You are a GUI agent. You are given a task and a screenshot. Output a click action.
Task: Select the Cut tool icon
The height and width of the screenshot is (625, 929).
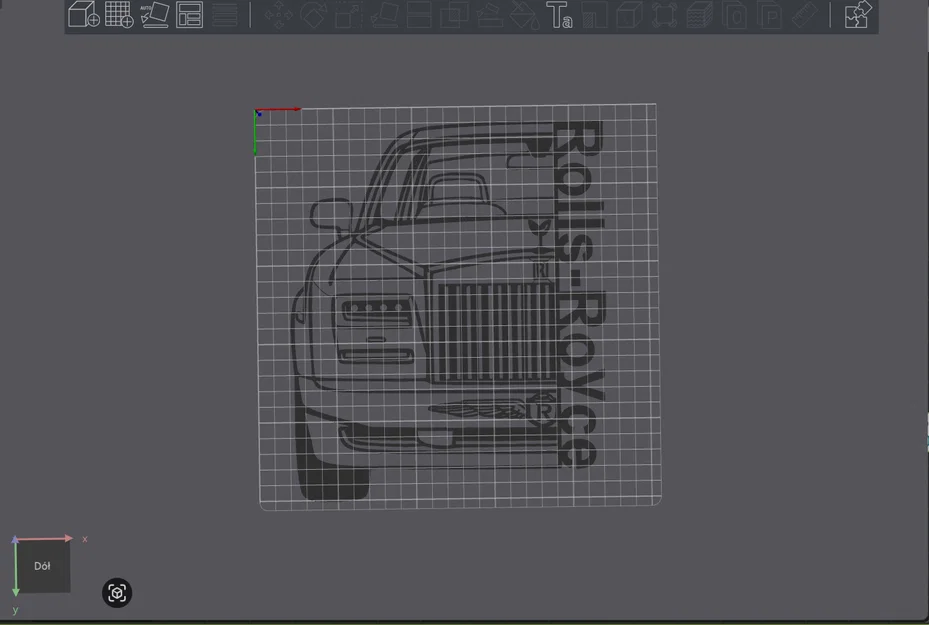coord(419,15)
